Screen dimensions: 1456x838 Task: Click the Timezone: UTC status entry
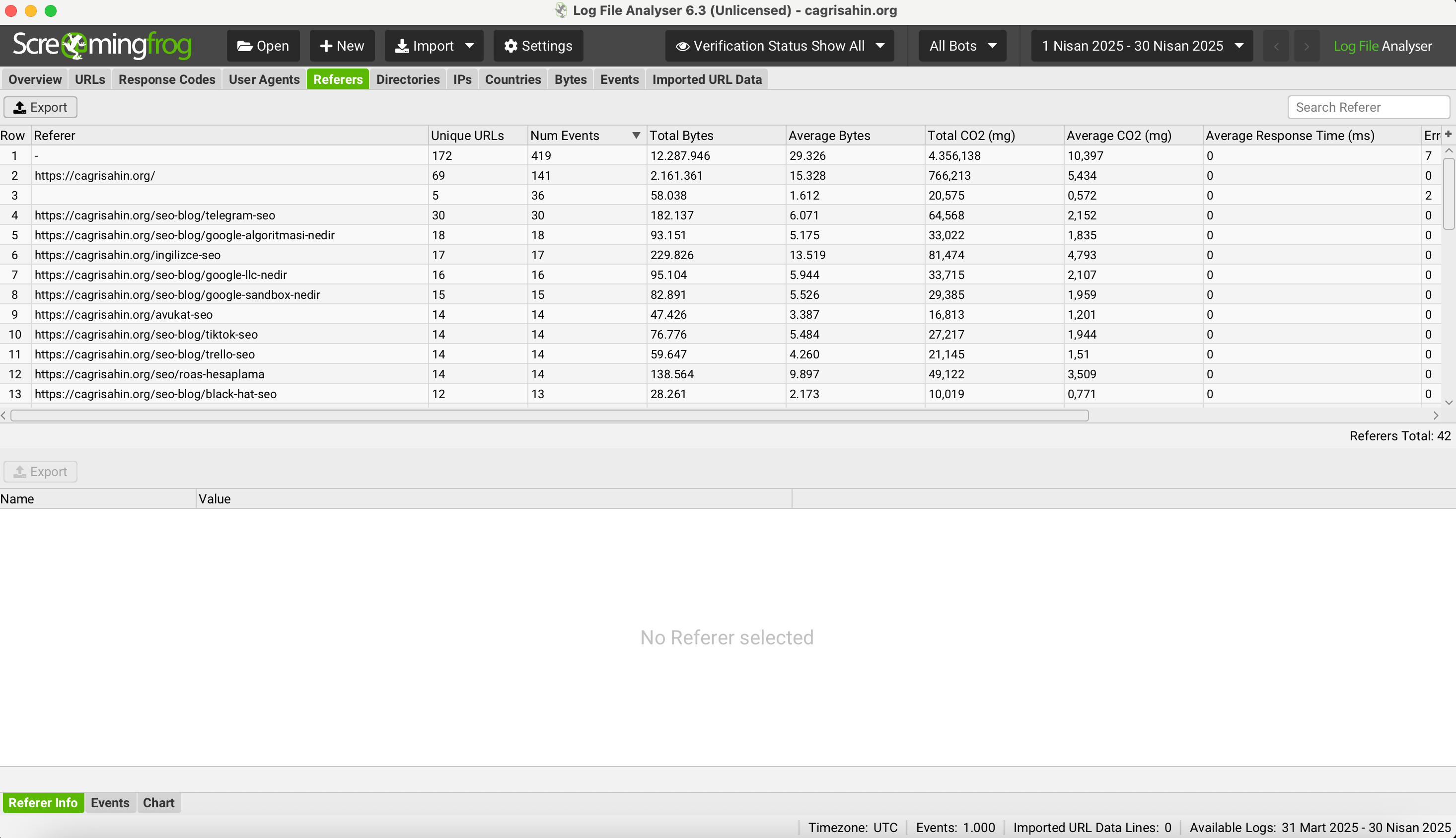click(x=853, y=827)
